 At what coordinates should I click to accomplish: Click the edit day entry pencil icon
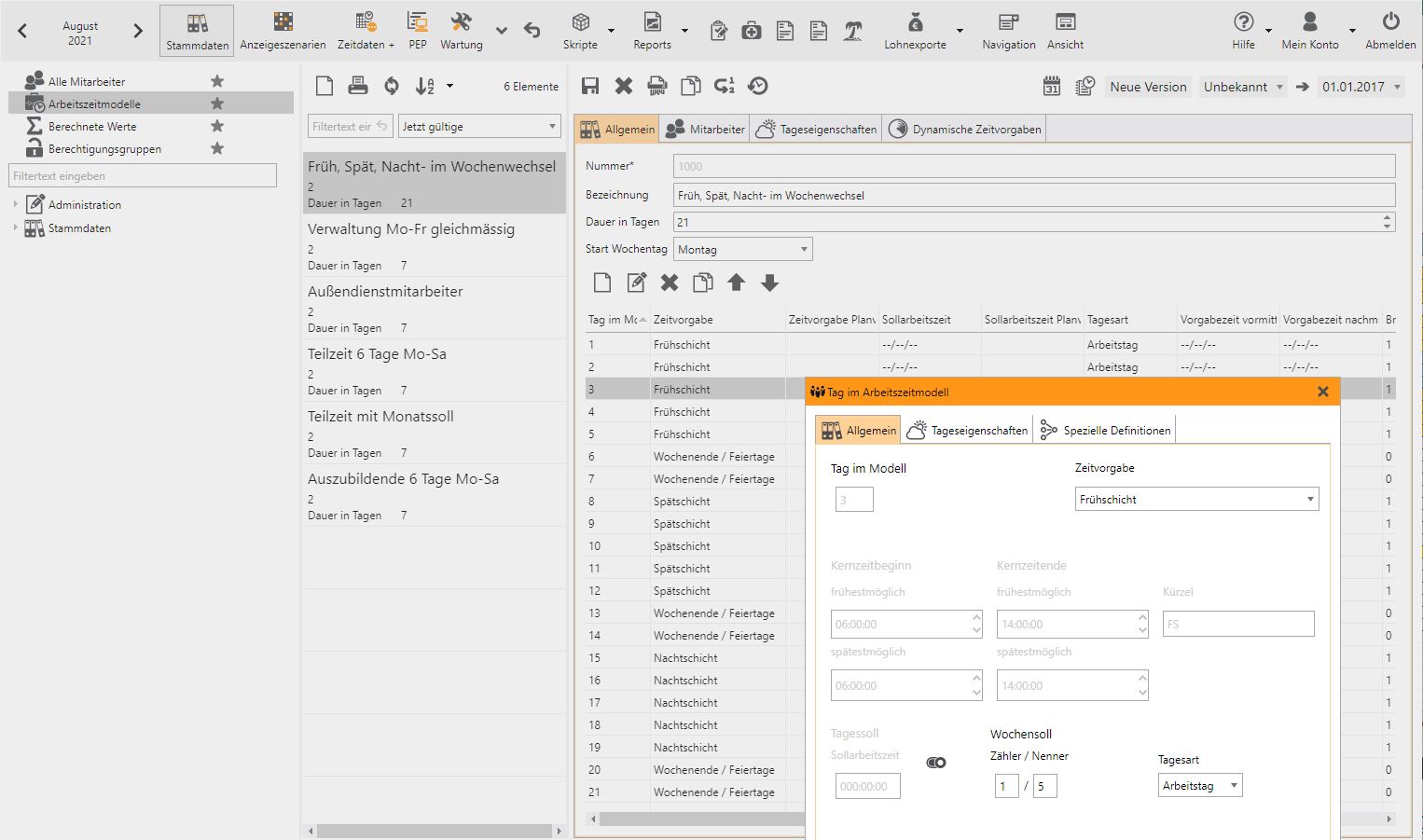(x=636, y=282)
